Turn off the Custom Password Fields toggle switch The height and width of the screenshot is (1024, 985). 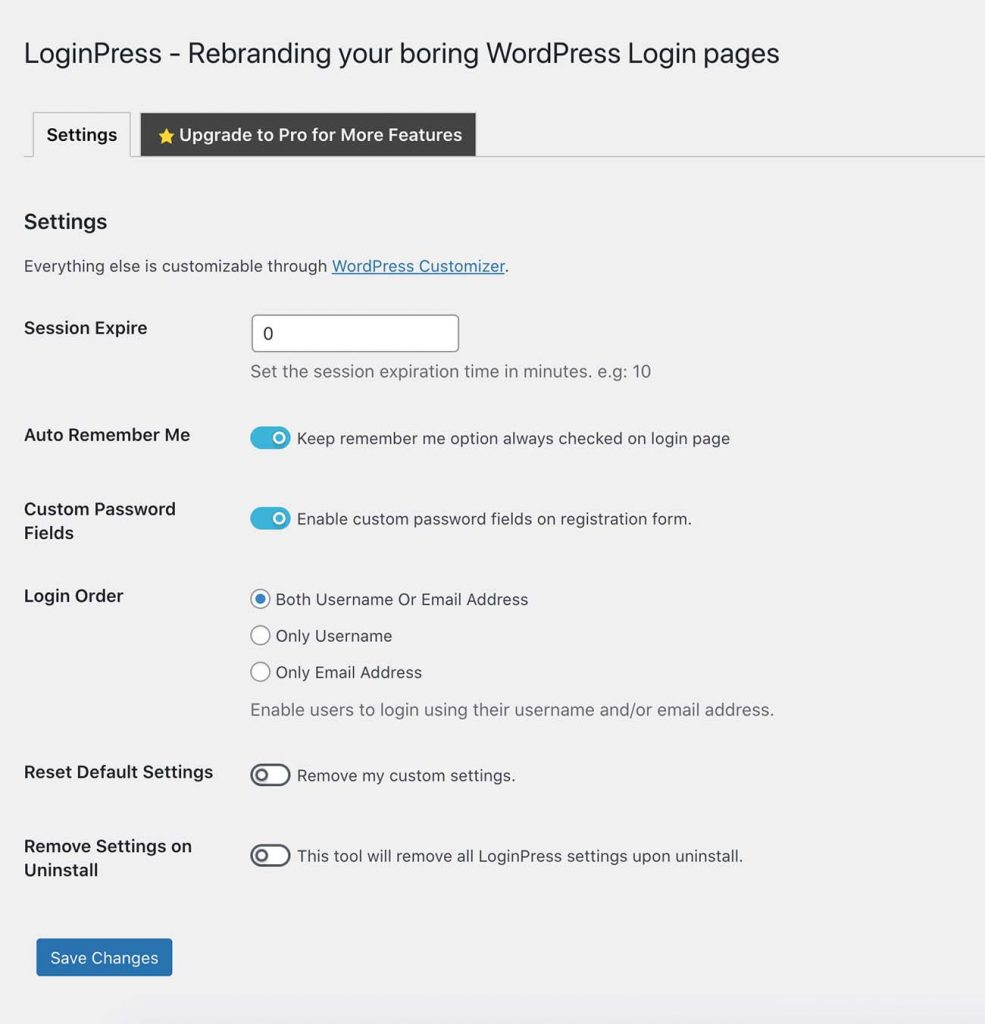point(270,519)
